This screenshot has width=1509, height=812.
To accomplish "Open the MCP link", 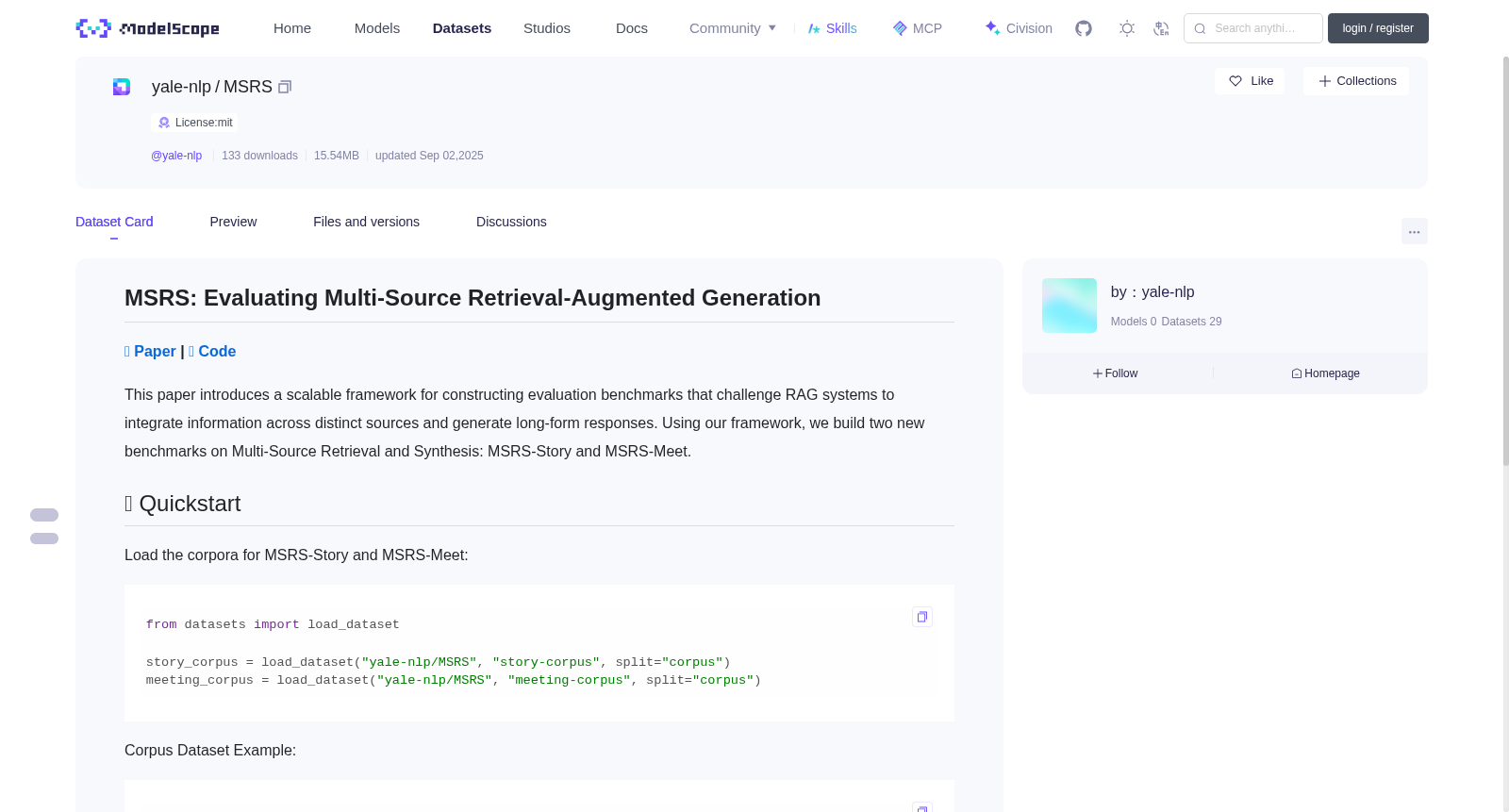I will pos(918,28).
